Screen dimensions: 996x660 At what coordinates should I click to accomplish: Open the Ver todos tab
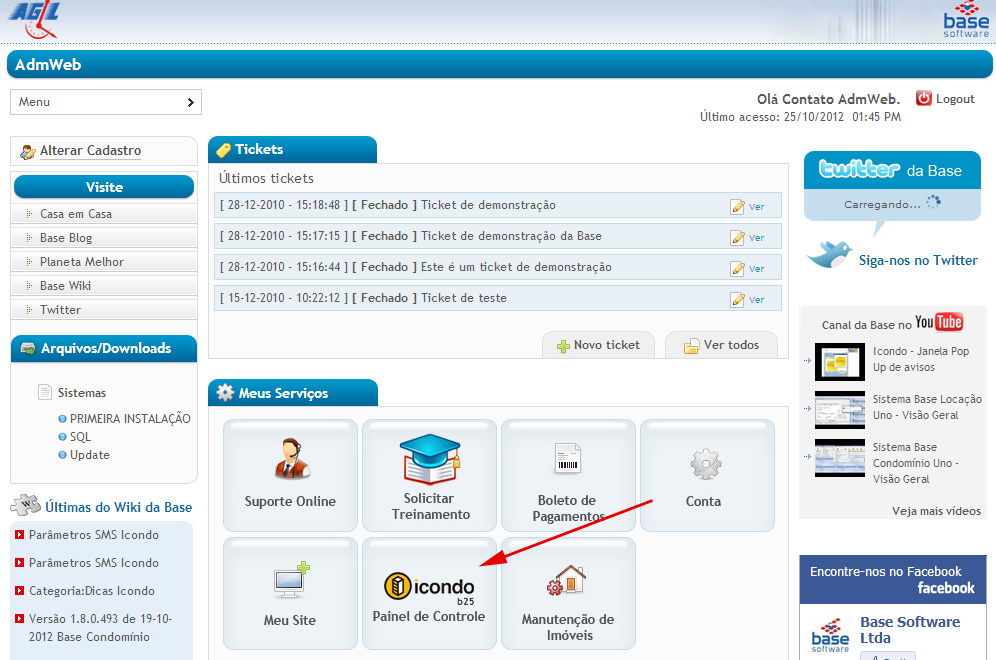tap(721, 345)
